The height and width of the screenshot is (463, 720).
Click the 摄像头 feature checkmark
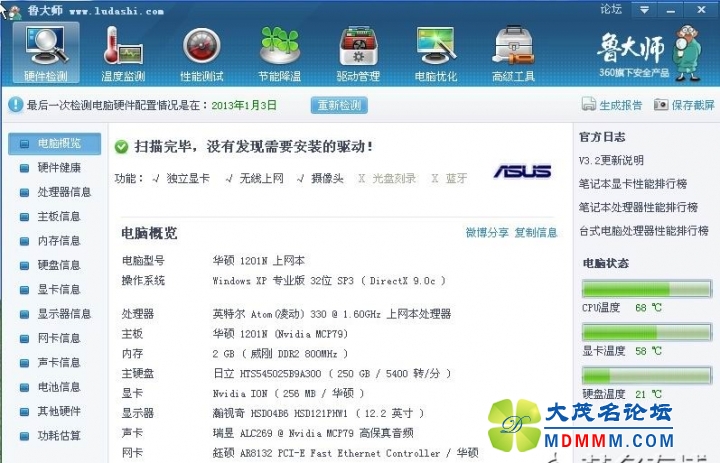[x=300, y=179]
